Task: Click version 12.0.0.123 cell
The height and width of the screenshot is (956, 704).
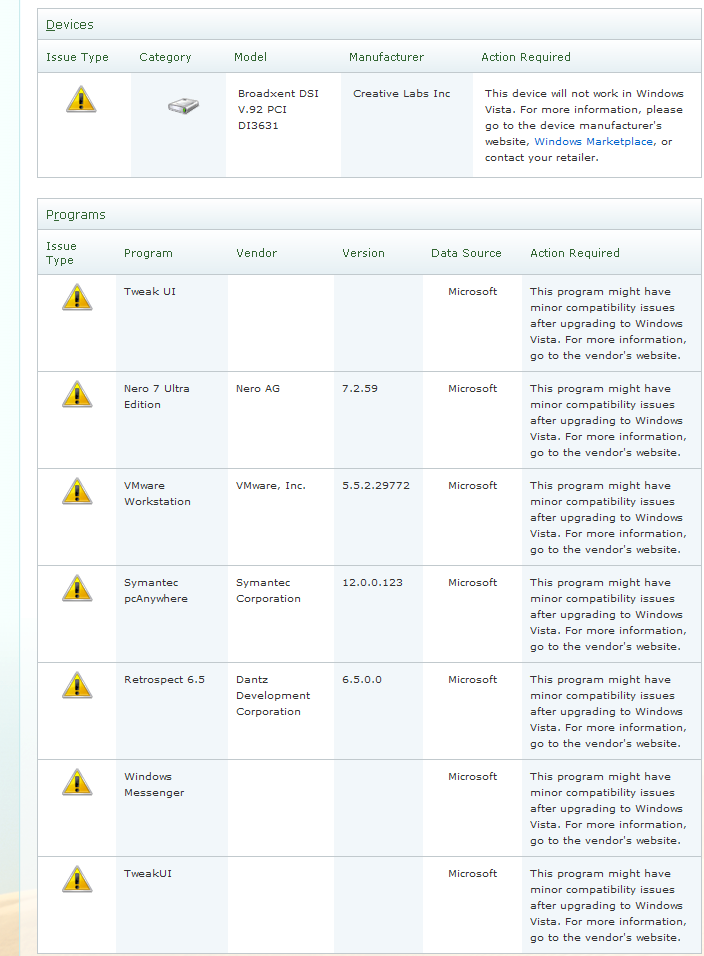Action: (372, 582)
